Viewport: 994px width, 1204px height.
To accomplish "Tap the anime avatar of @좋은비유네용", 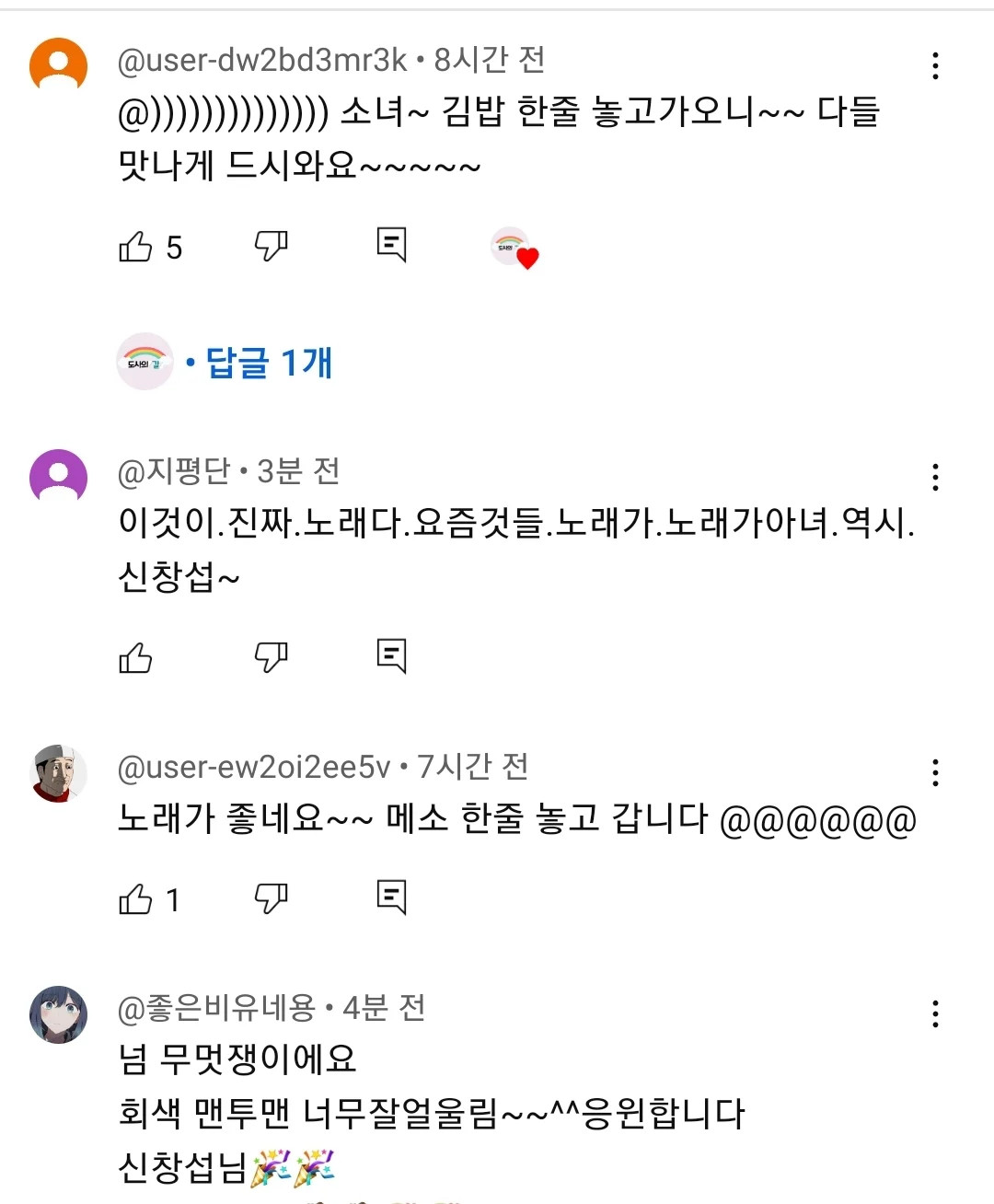I will coord(59,1014).
